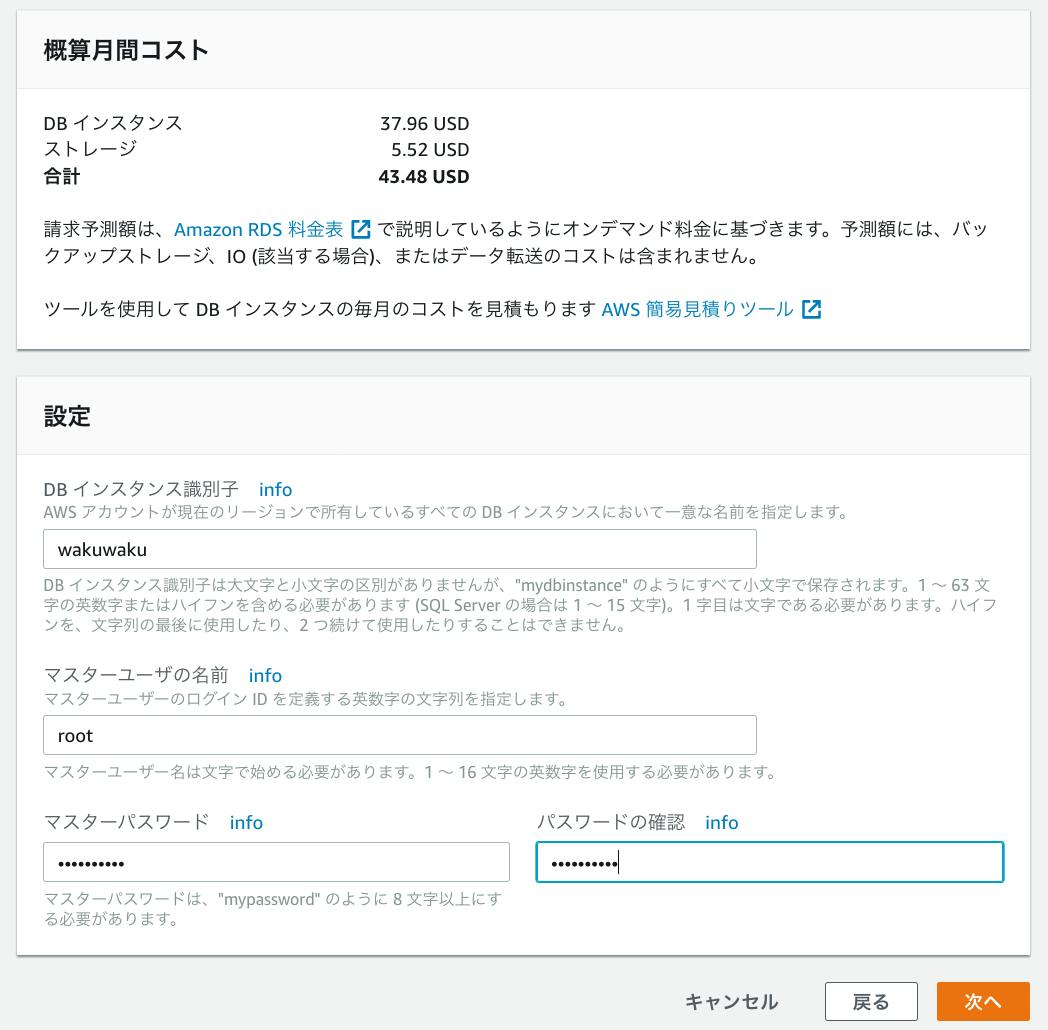Click the master username field containing root

[400, 735]
